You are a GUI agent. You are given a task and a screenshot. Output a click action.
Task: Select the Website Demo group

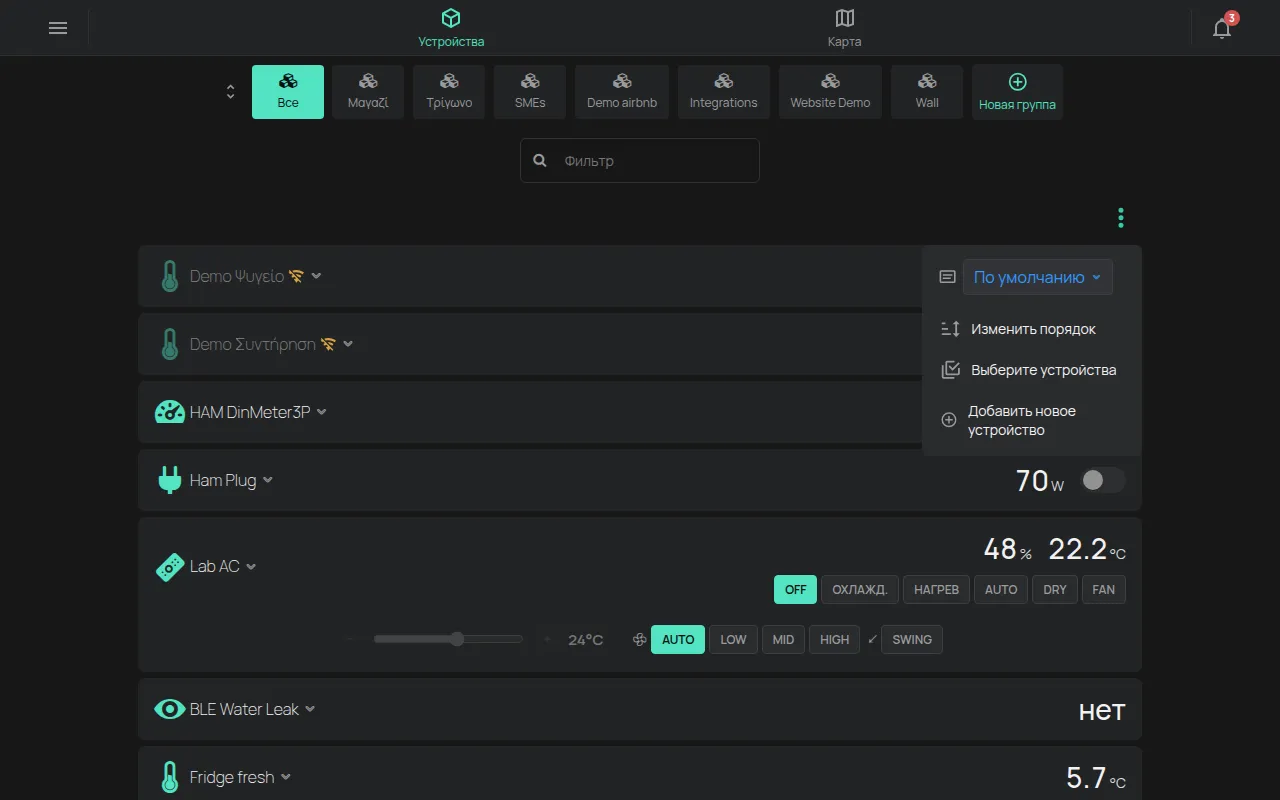coord(830,92)
